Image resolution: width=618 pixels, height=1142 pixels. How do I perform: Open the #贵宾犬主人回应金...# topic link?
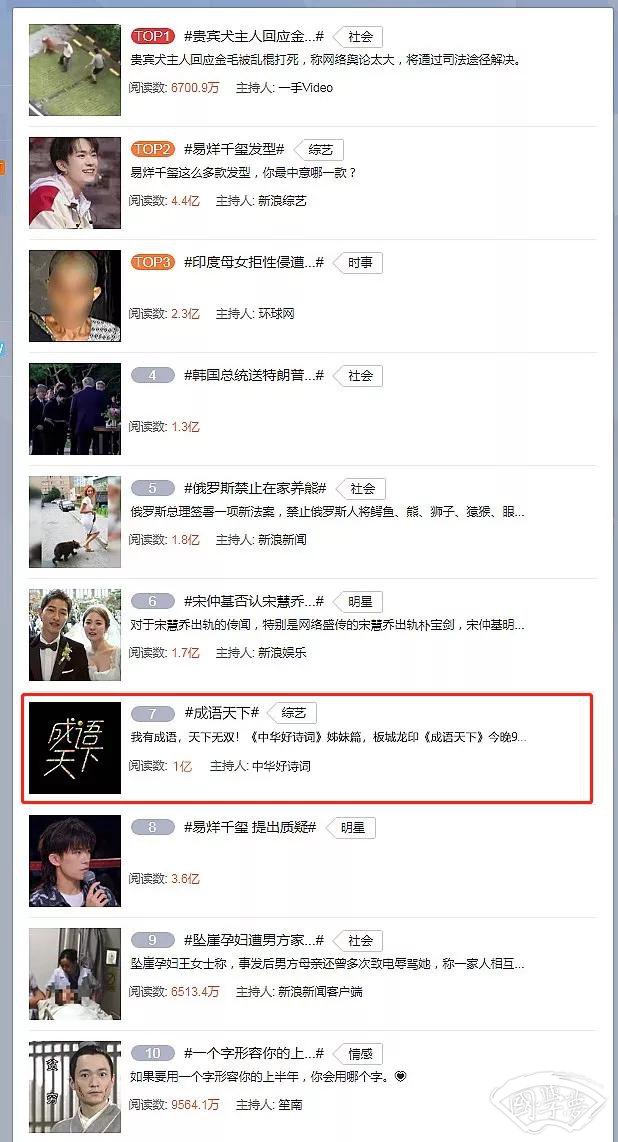253,36
